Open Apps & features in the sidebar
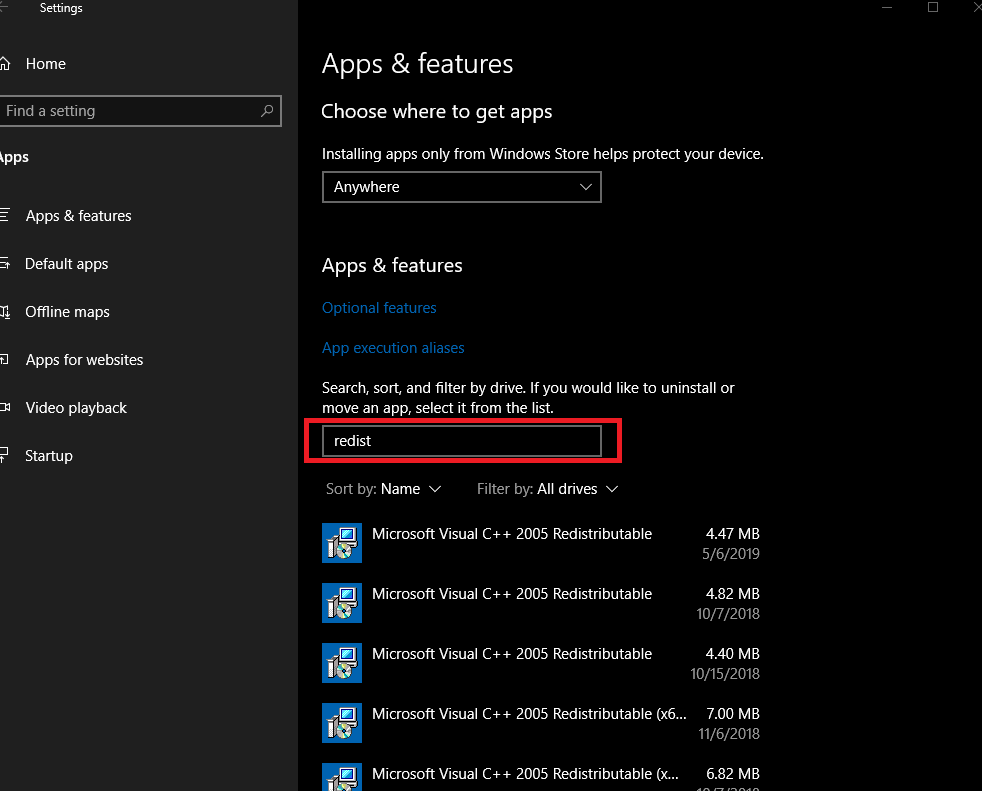The width and height of the screenshot is (982, 791). click(78, 215)
